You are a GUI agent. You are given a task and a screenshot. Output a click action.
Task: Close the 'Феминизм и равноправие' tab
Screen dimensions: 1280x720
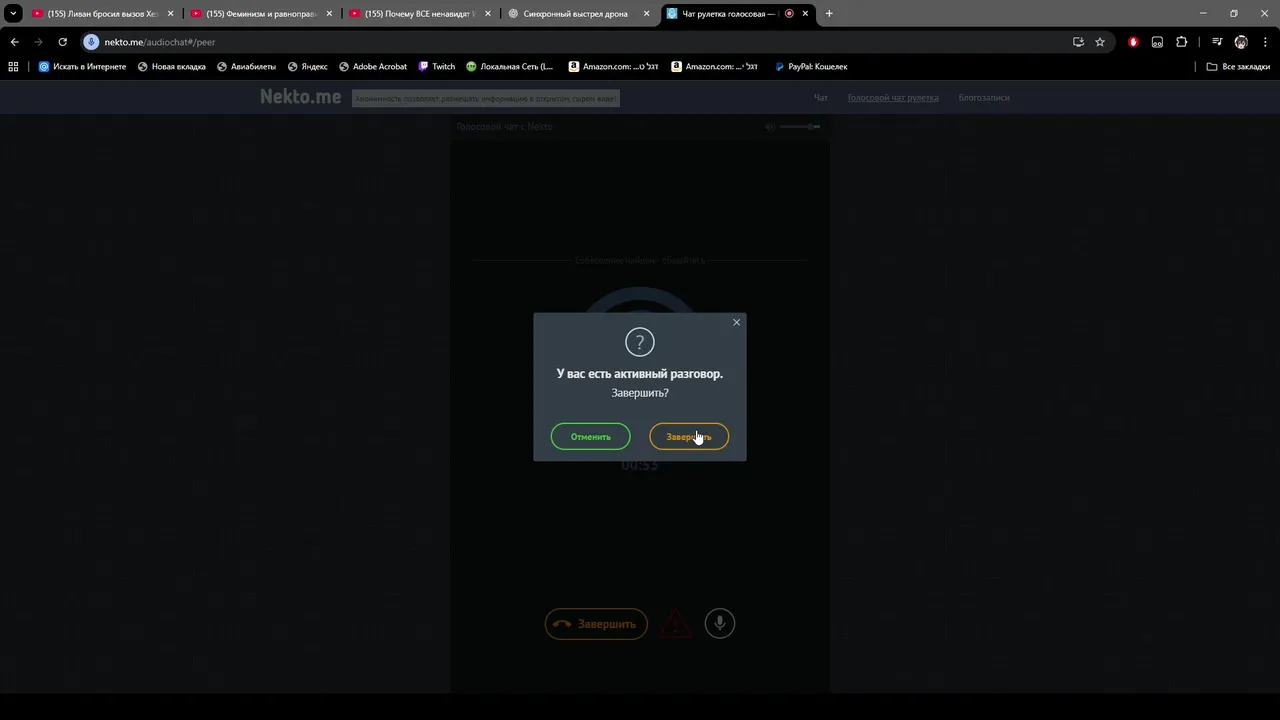coord(329,14)
